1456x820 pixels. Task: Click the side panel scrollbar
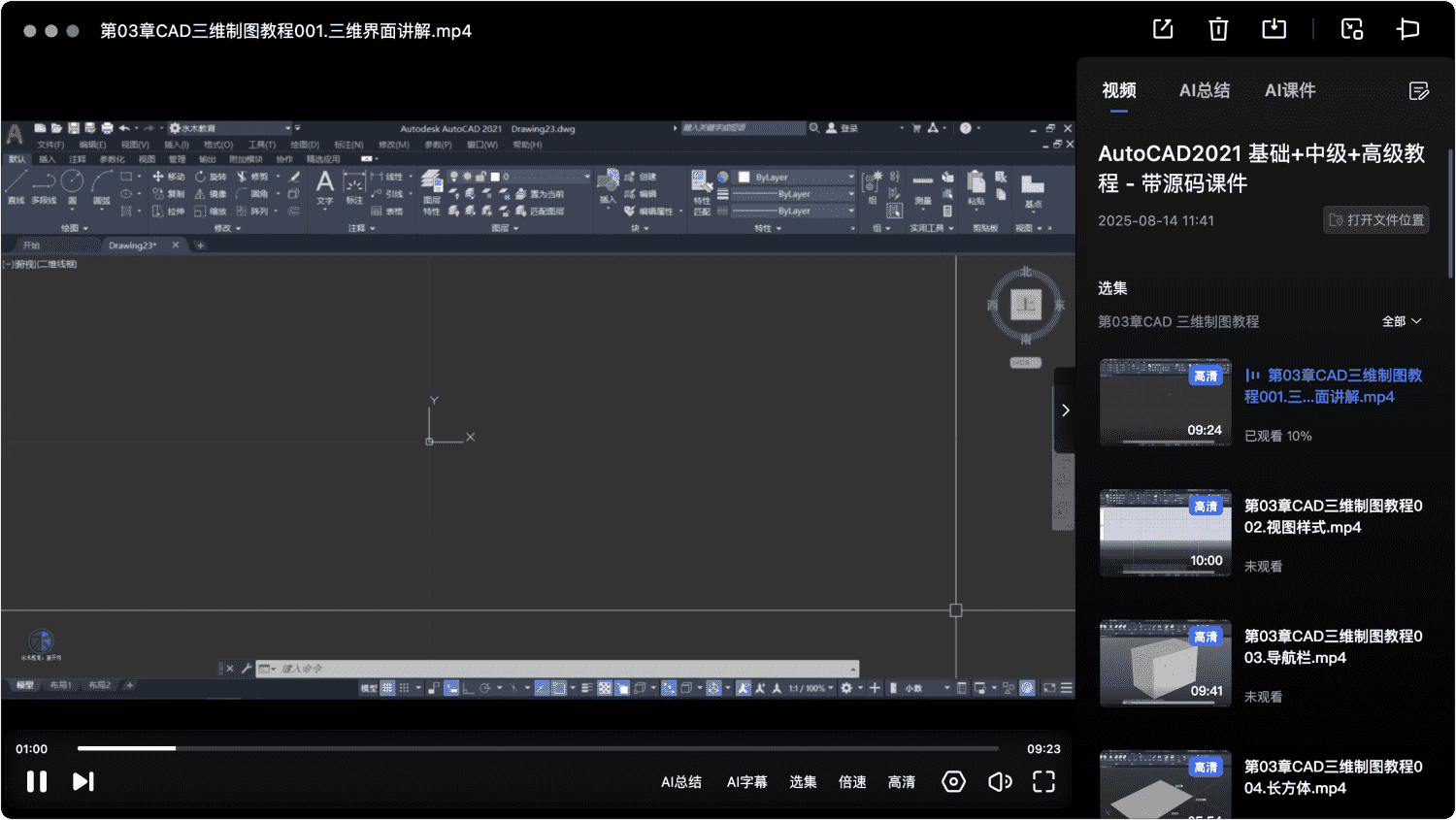tap(1450, 213)
